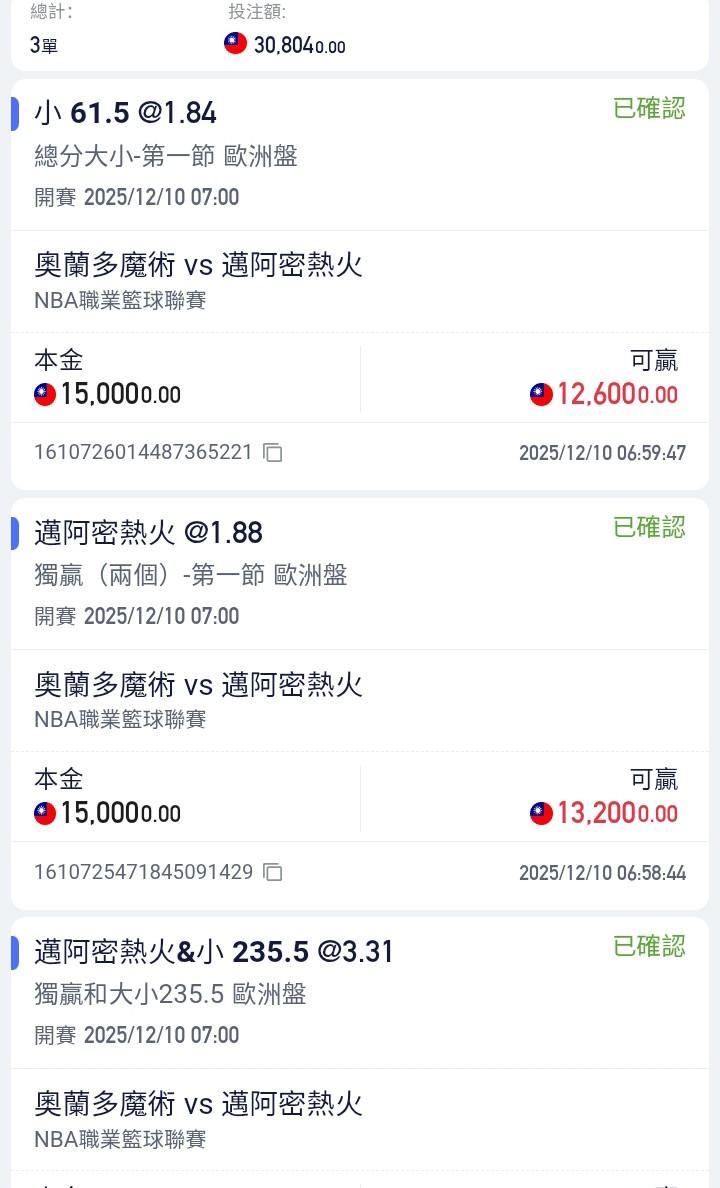
Task: Tap the flag beside 本金 in 邁阿密熱火 @1.88 bet
Action: pyautogui.click(x=45, y=814)
